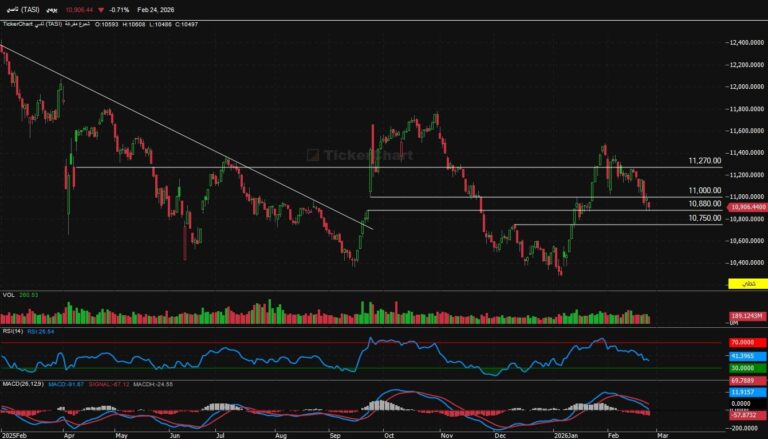Click the red 69.7889 MACD value tag
Viewport: 768px width, 439px height.
point(746,382)
